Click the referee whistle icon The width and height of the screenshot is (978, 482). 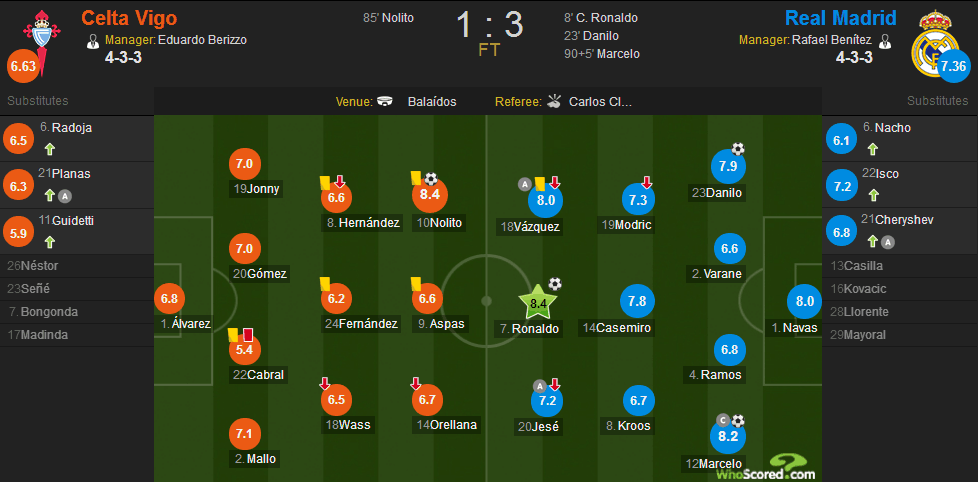pyautogui.click(x=553, y=101)
